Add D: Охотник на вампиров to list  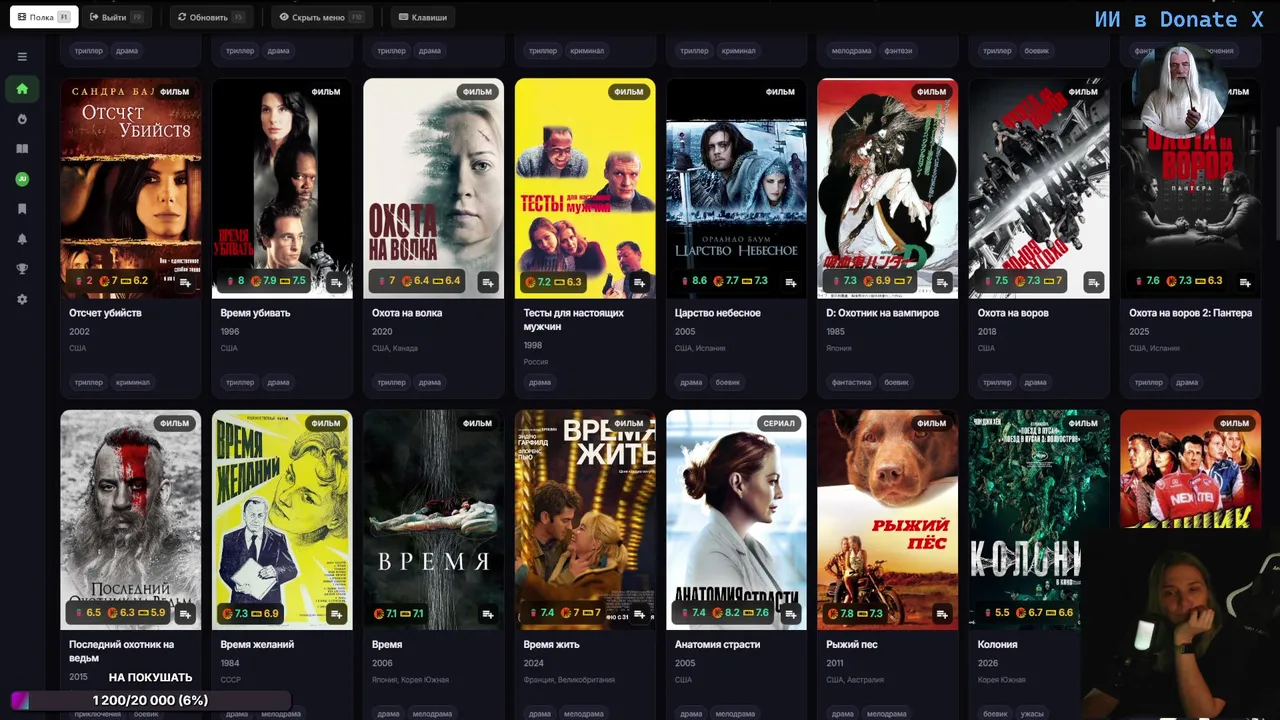coord(942,282)
